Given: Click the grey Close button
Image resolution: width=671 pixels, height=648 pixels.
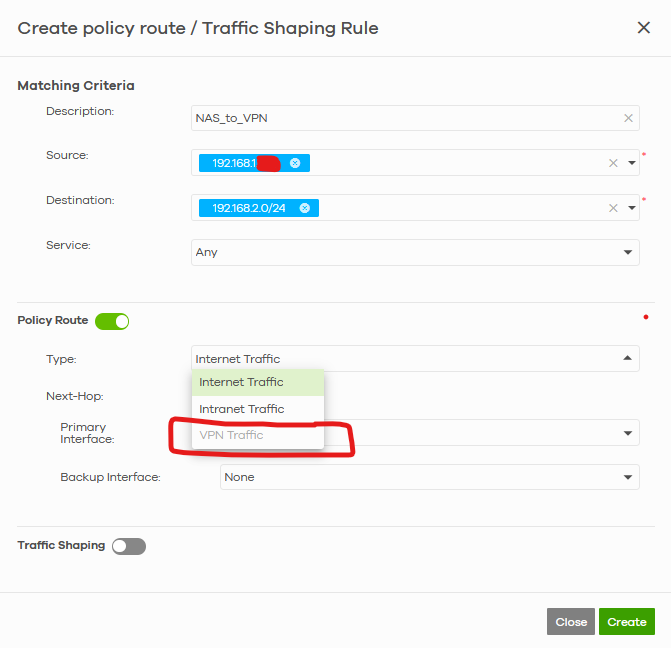Looking at the screenshot, I should [x=570, y=621].
